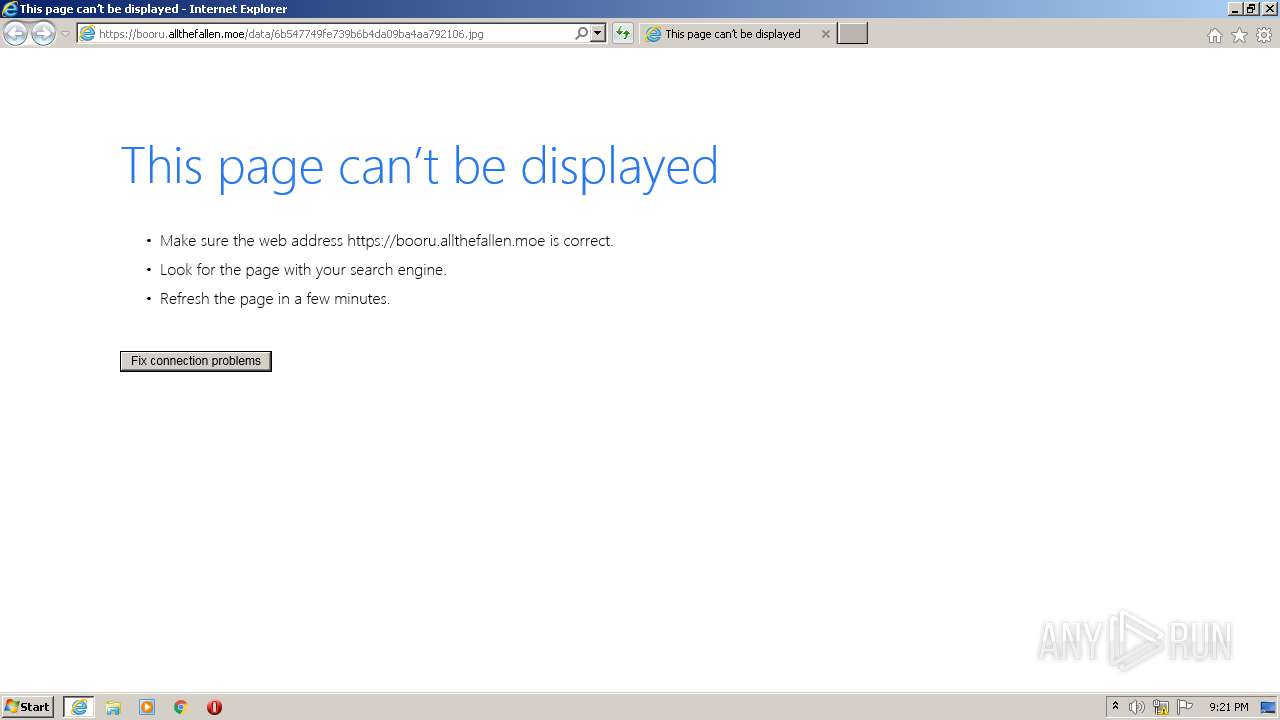Go forward with the Forward arrow button
This screenshot has height=720, width=1280.
coord(43,34)
